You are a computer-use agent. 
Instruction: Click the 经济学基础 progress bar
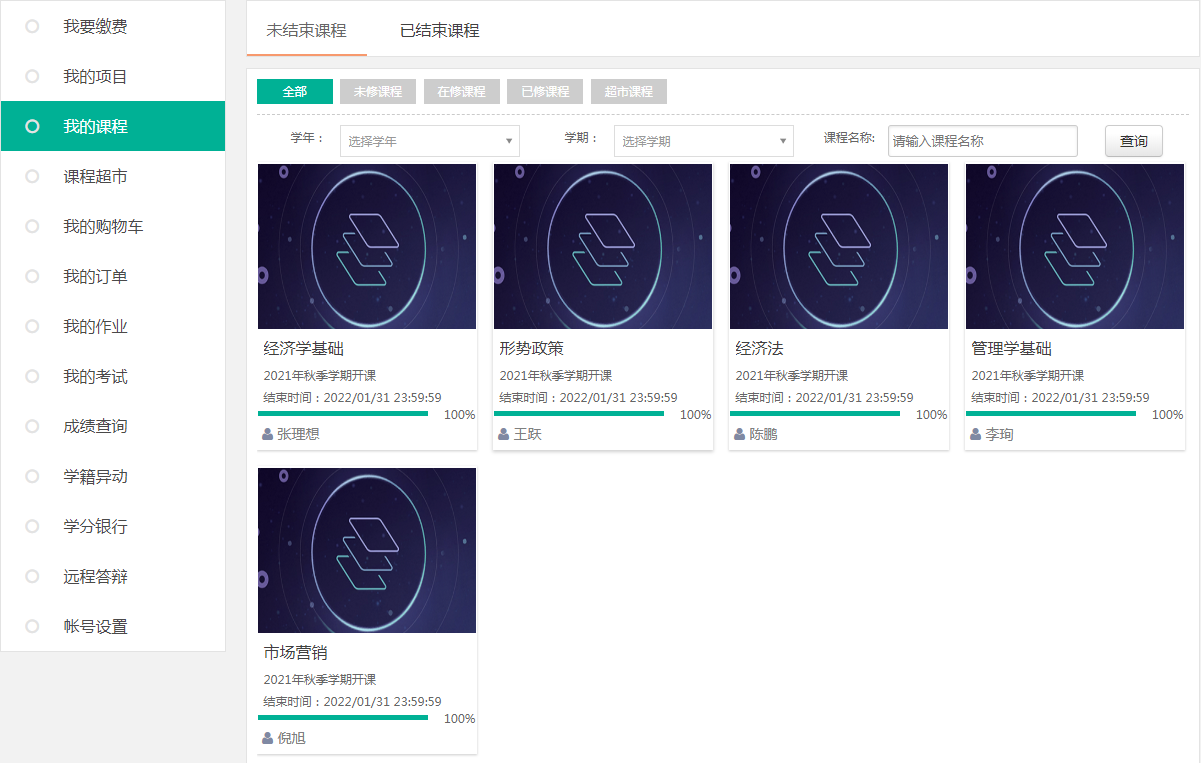[x=343, y=413]
